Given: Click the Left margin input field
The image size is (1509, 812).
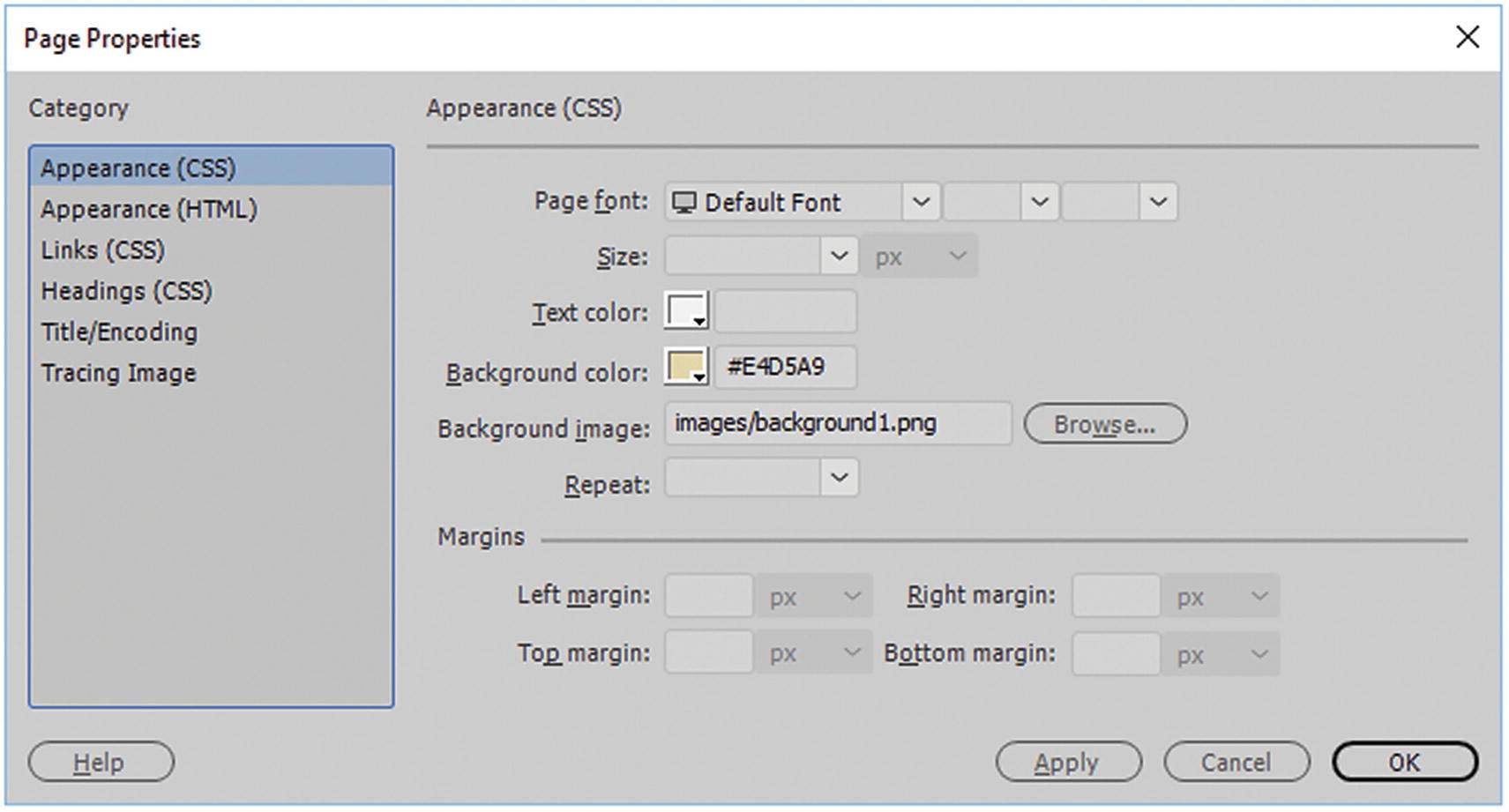Looking at the screenshot, I should tap(709, 597).
